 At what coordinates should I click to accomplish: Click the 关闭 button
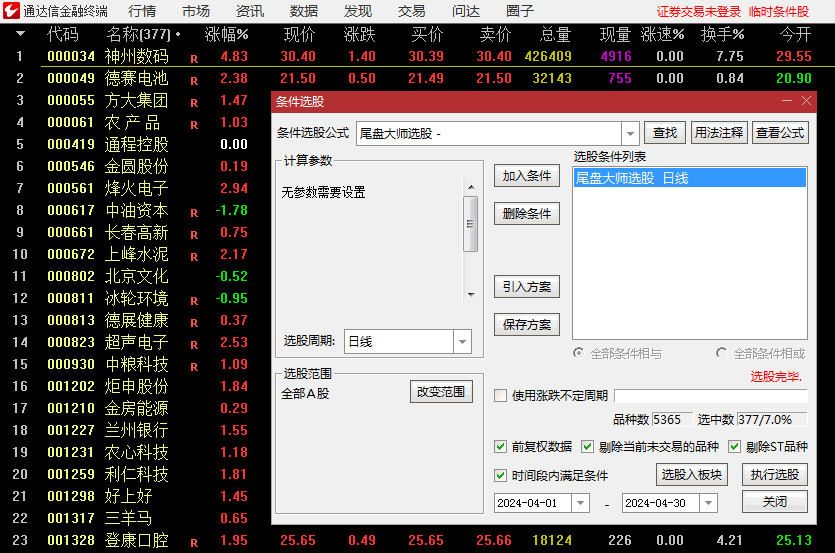[x=775, y=501]
